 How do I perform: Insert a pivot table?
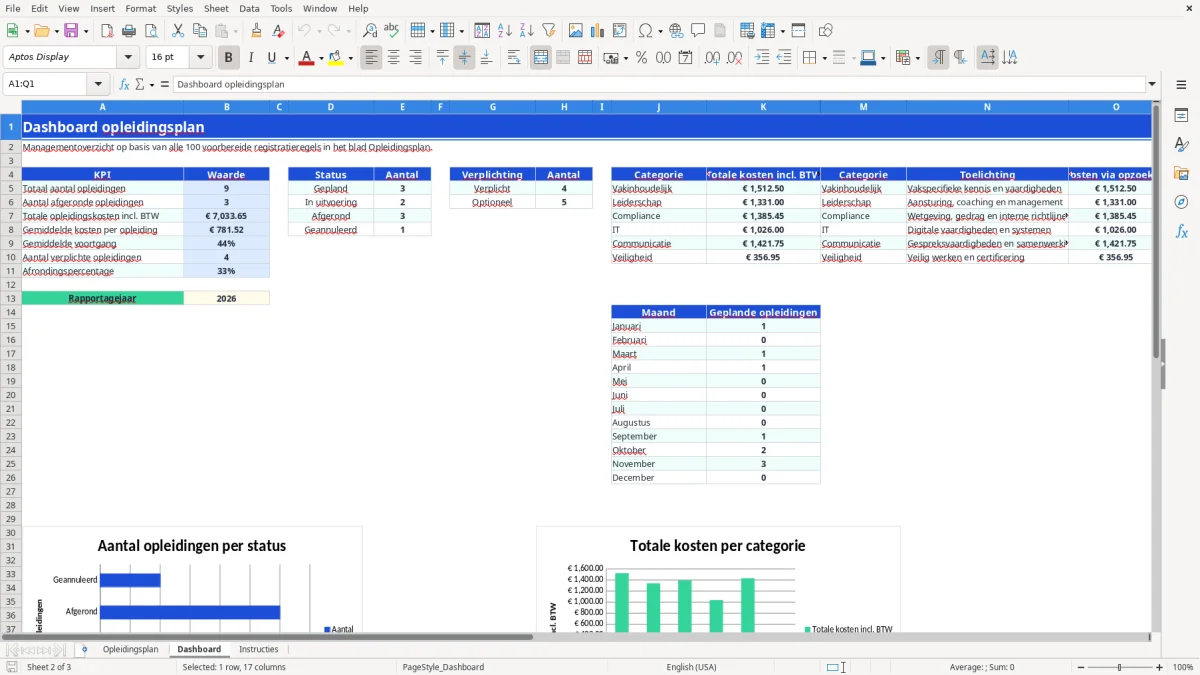(x=620, y=31)
